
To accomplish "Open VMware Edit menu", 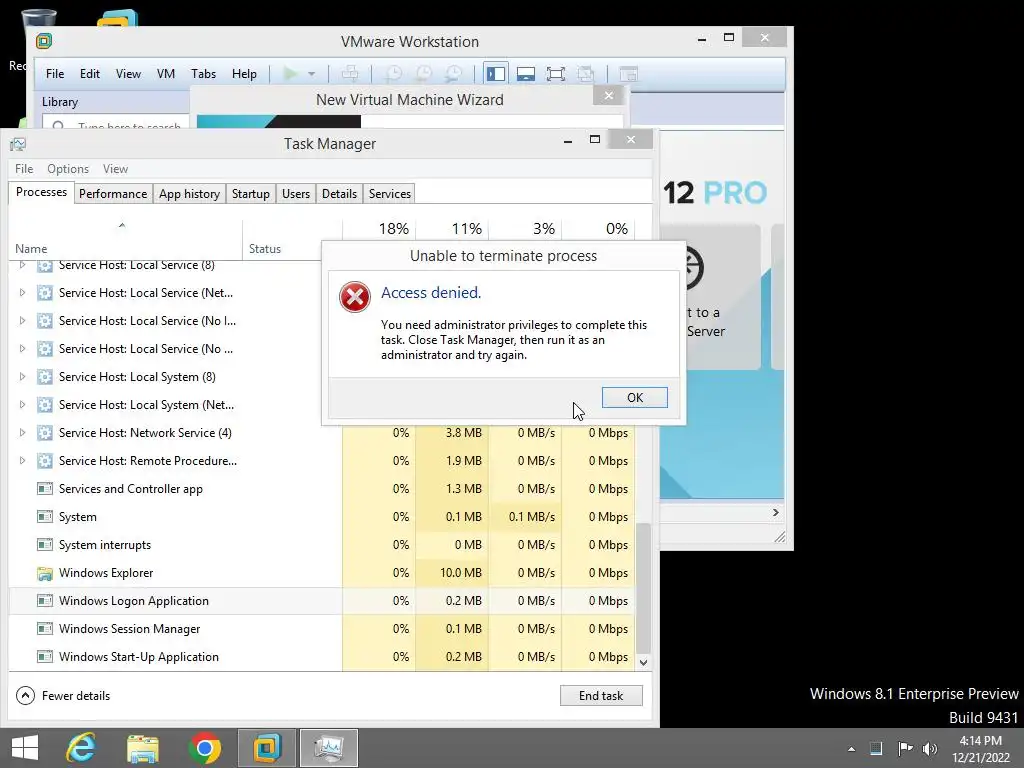I will click(90, 74).
